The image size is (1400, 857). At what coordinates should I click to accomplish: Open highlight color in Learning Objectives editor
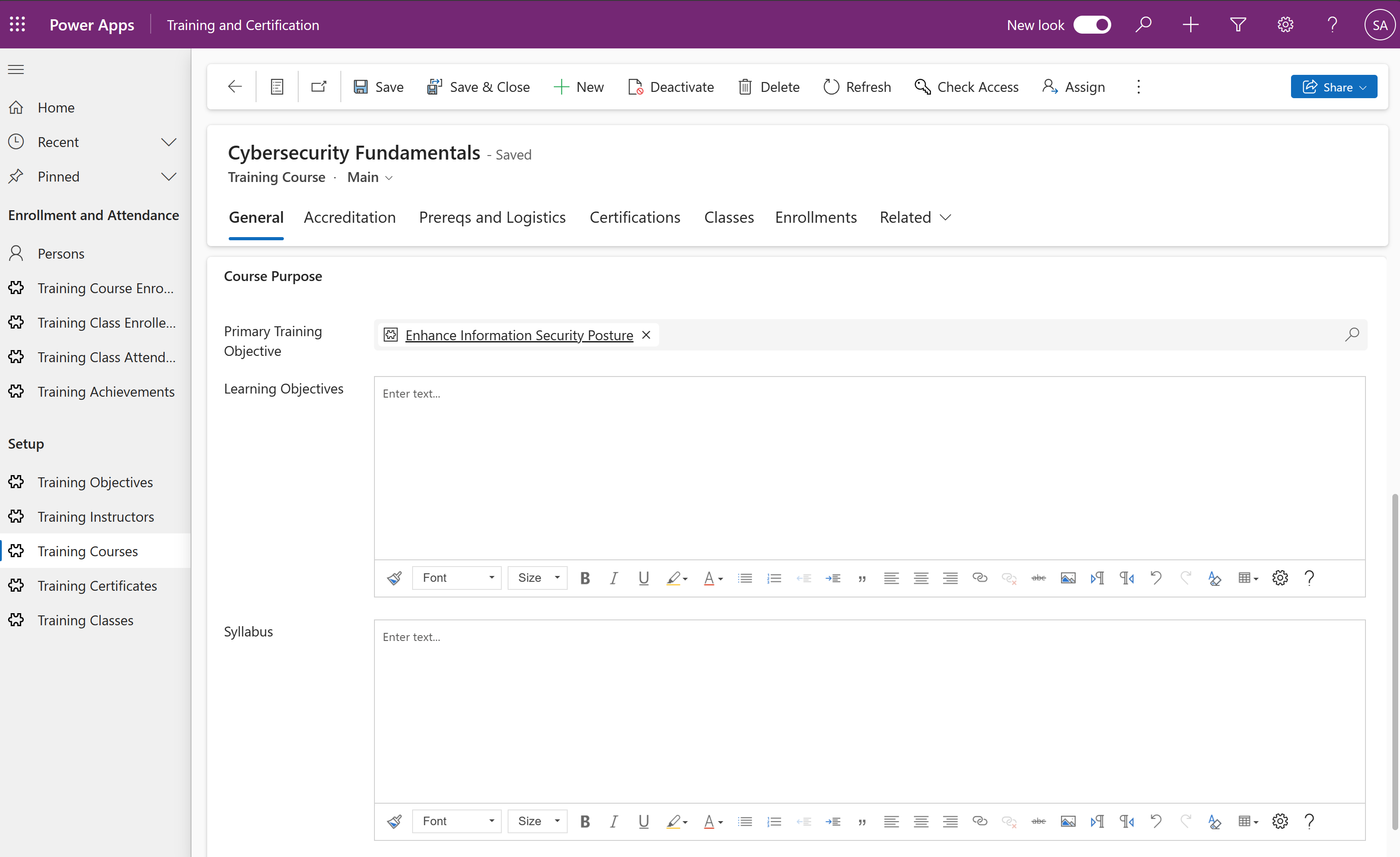point(677,578)
